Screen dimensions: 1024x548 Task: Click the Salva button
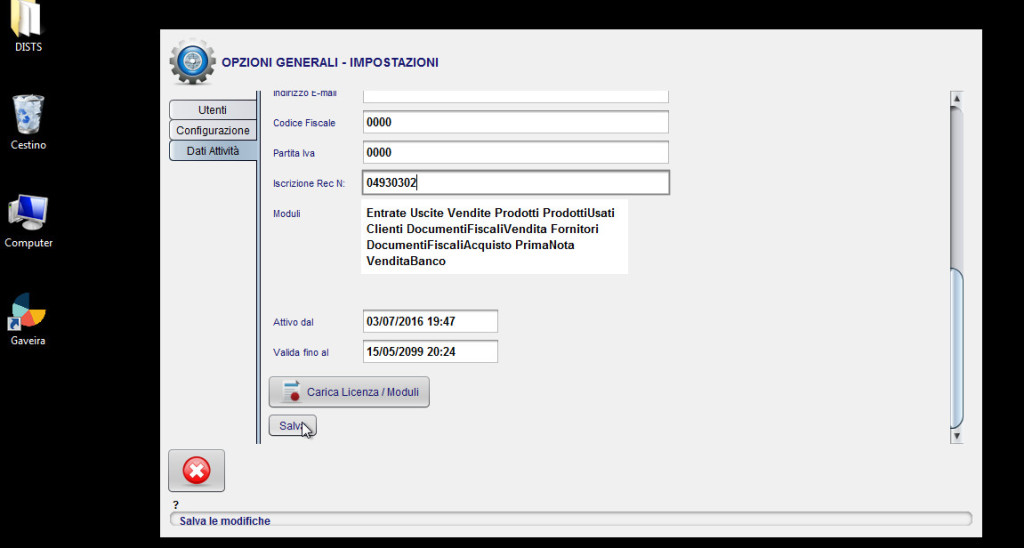point(293,425)
